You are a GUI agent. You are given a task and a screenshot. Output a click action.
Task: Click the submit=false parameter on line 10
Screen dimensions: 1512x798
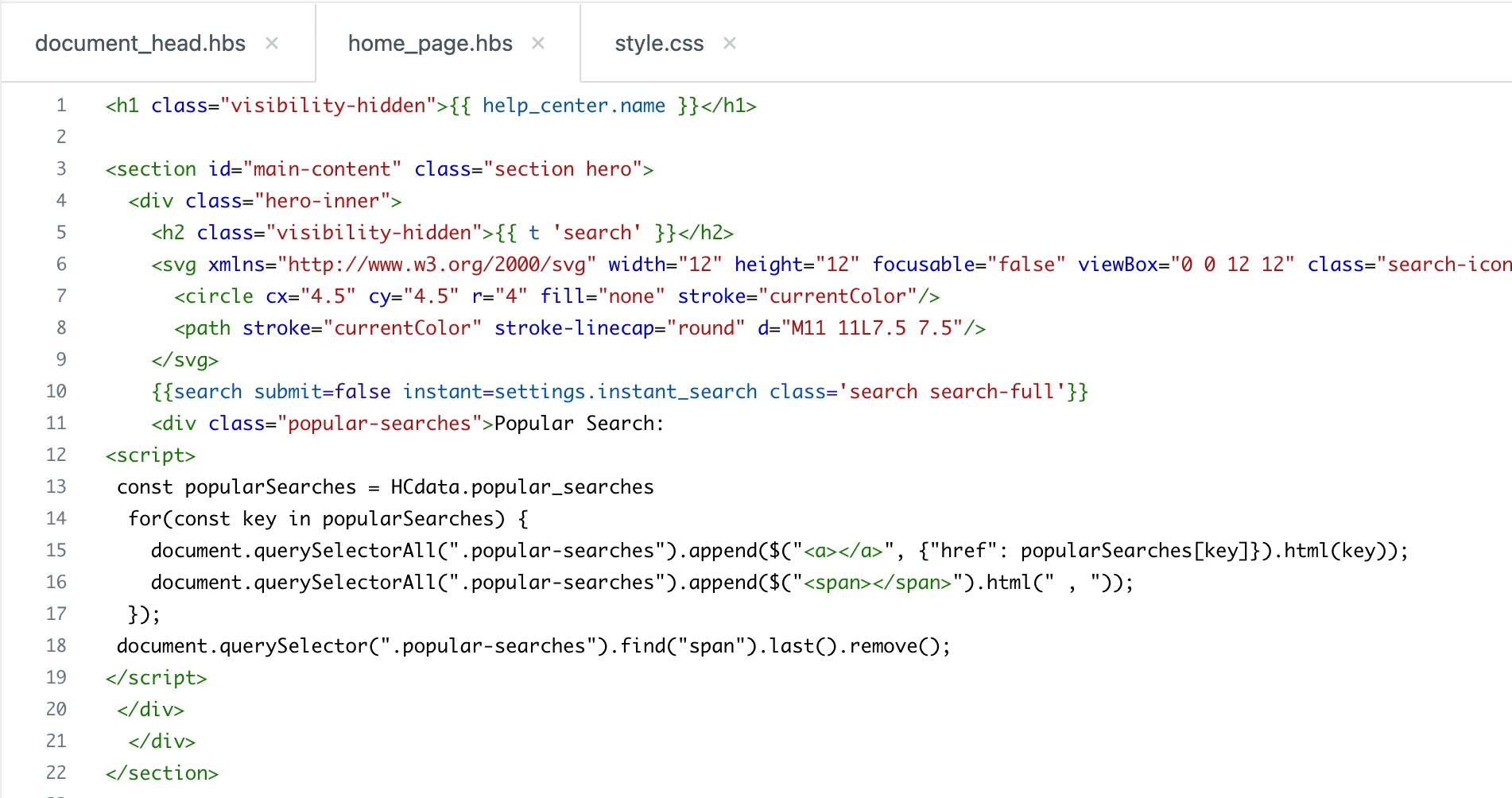click(323, 392)
